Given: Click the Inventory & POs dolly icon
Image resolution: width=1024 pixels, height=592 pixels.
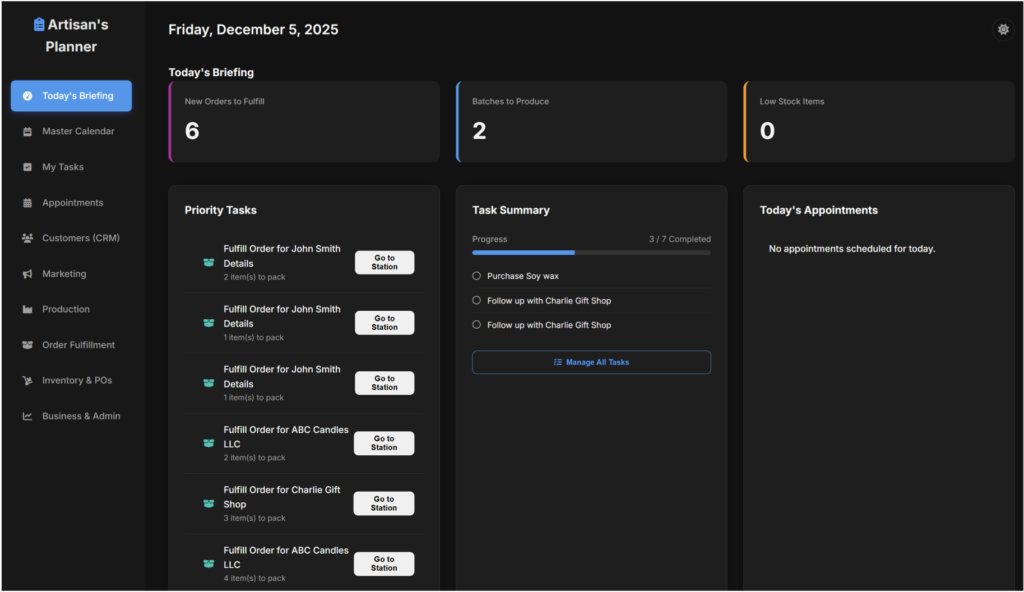Looking at the screenshot, I should (28, 381).
